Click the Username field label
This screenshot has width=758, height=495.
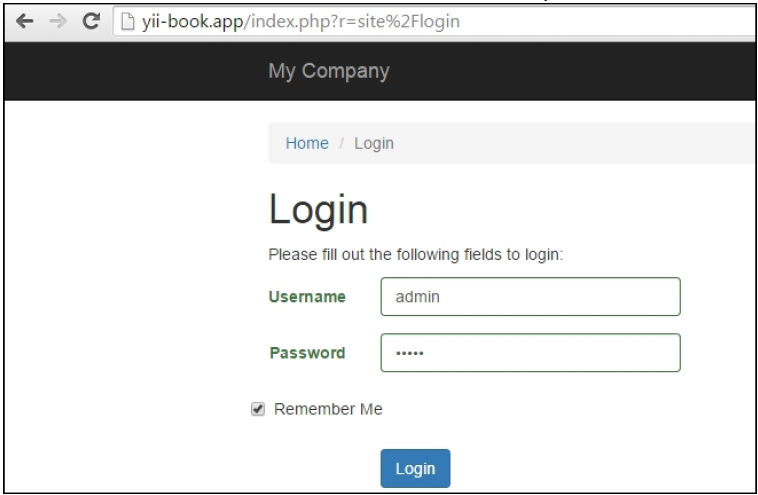pyautogui.click(x=307, y=296)
